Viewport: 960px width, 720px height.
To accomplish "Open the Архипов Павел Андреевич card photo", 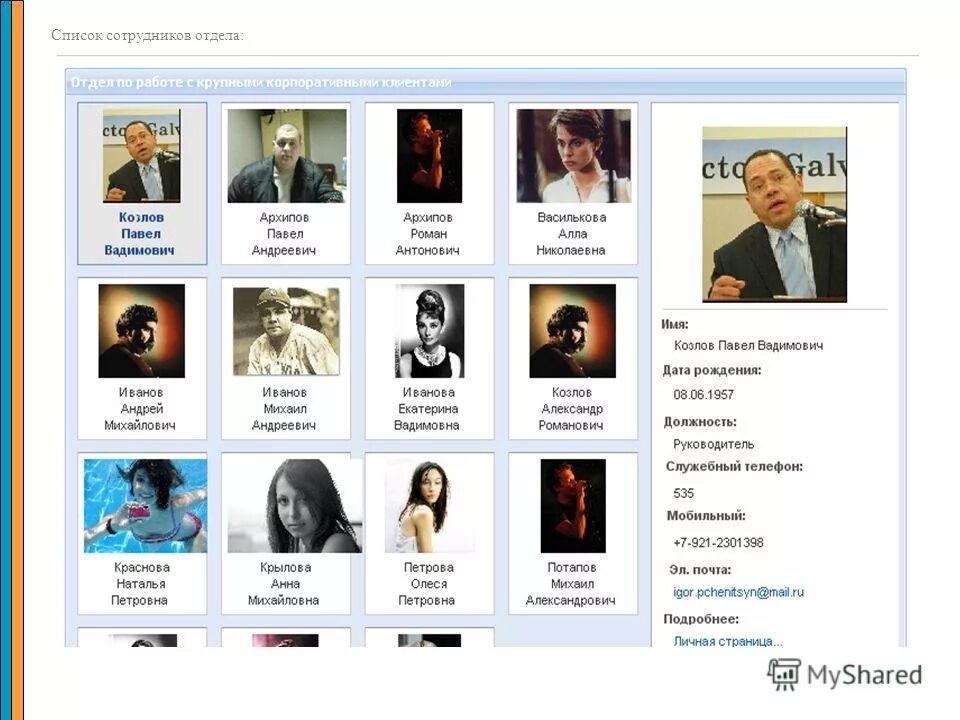I will pos(287,156).
